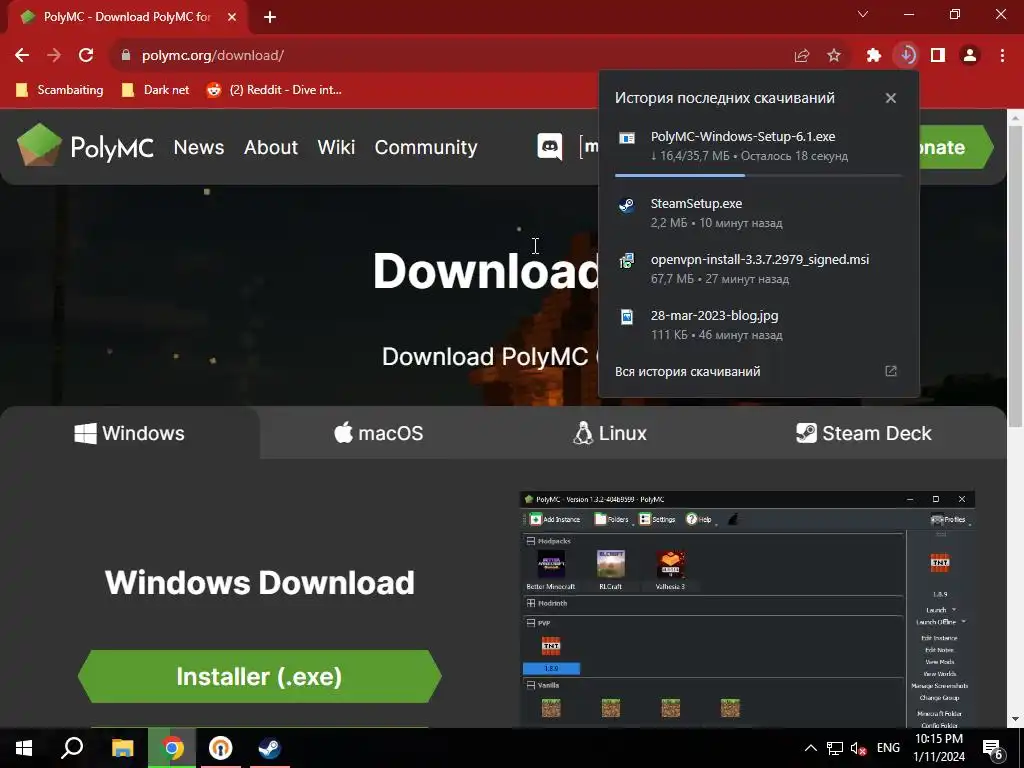
Task: Click the external-link icon for full history
Action: point(891,371)
